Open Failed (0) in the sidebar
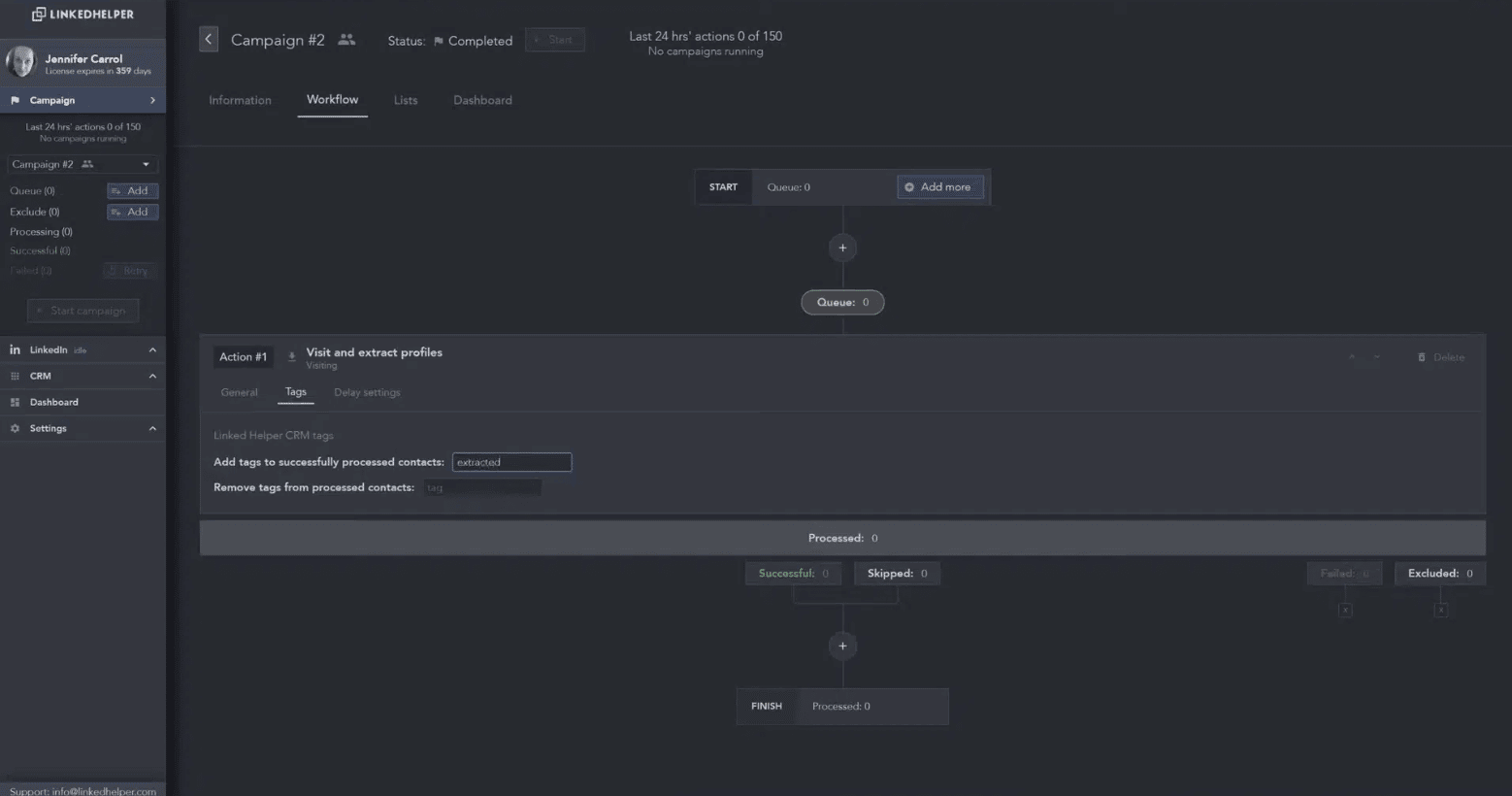Screen dimensions: 1512x796 [x=31, y=271]
